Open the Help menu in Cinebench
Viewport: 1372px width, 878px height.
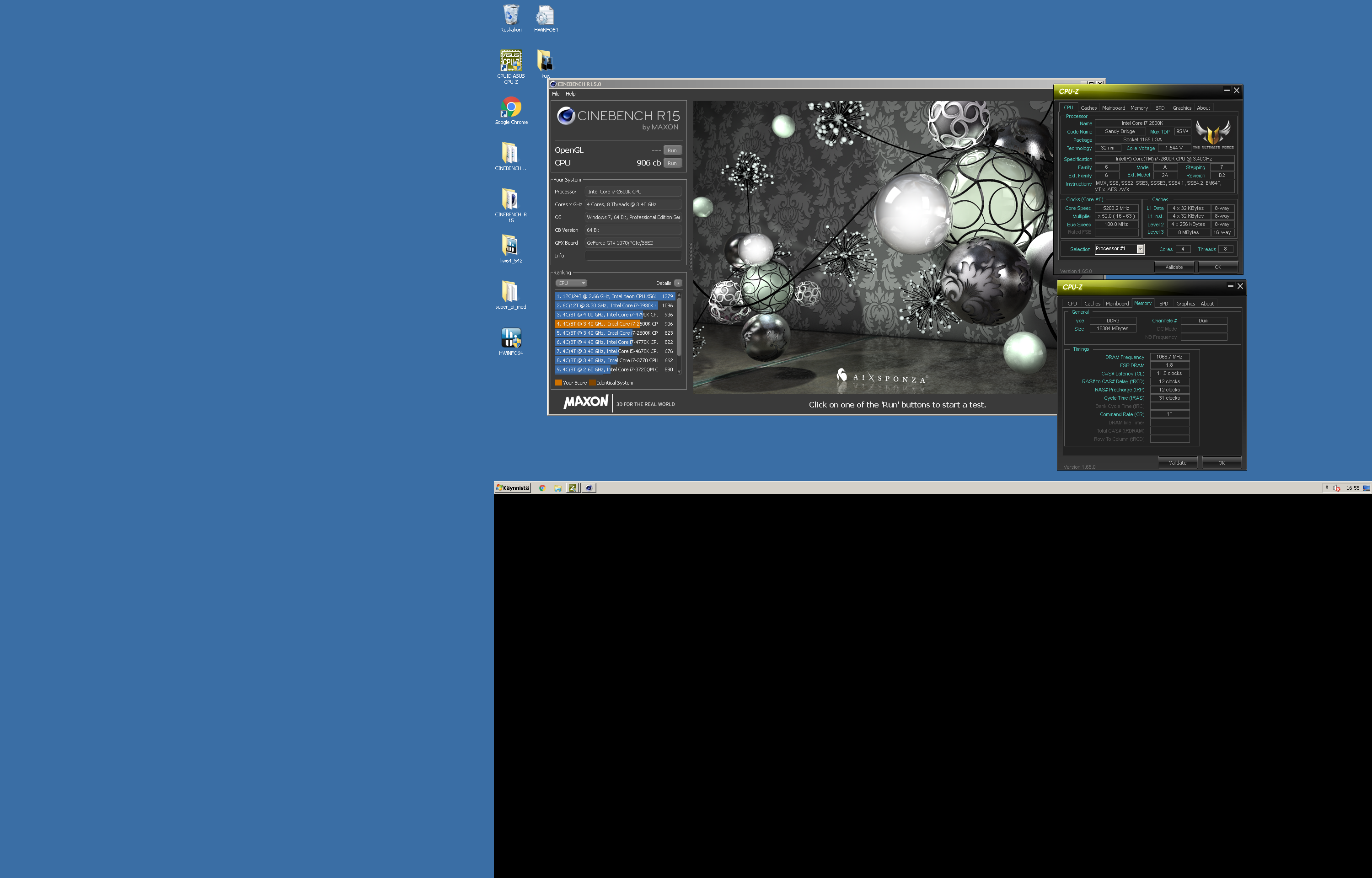(571, 93)
